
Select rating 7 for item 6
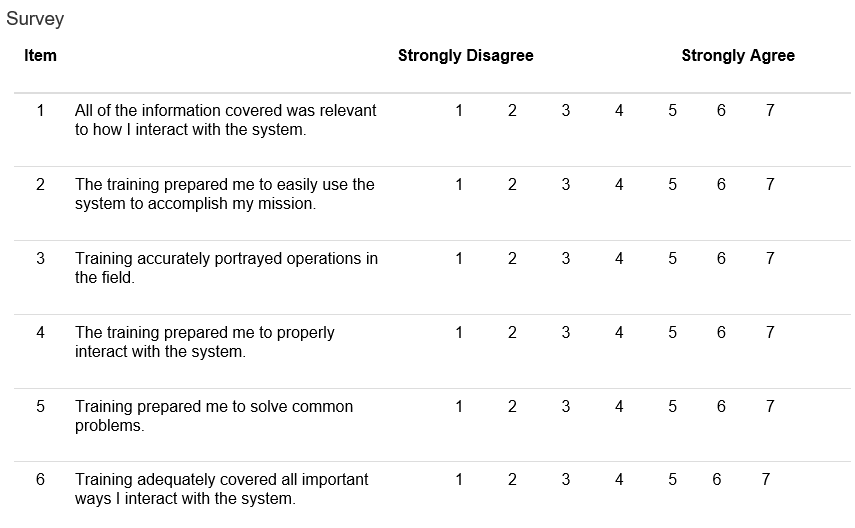pos(766,480)
